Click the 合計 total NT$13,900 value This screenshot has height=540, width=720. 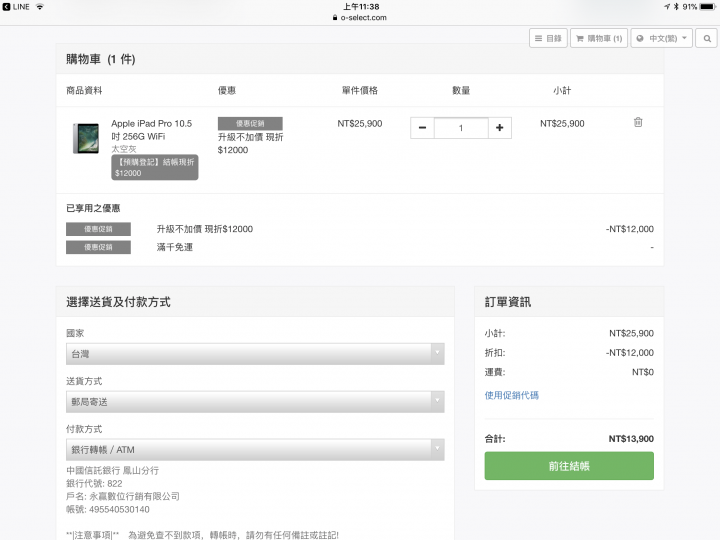[631, 439]
